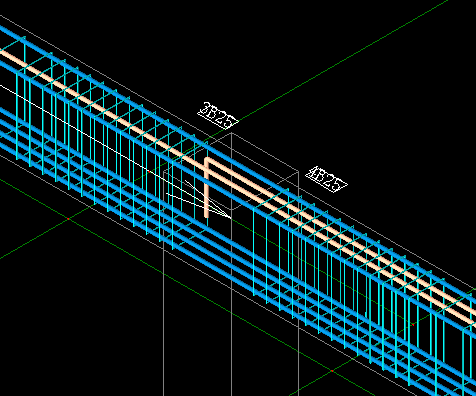The image size is (476, 396).
Task: Select the green gridline extending to the upper right
Action: point(343,61)
